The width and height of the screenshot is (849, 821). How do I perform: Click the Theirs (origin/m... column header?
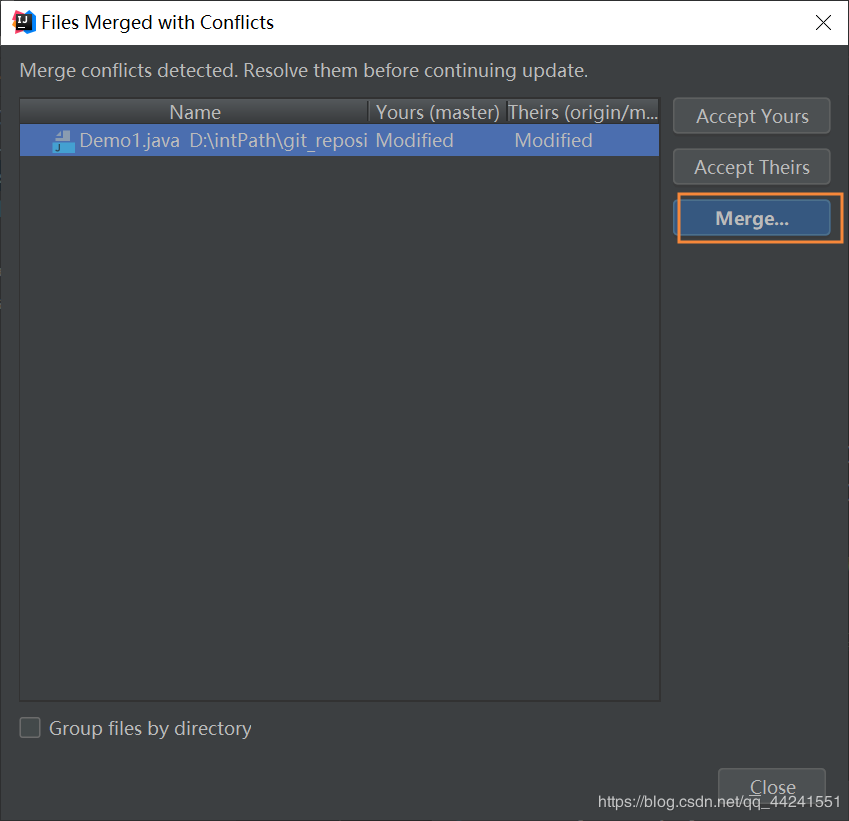click(x=583, y=112)
